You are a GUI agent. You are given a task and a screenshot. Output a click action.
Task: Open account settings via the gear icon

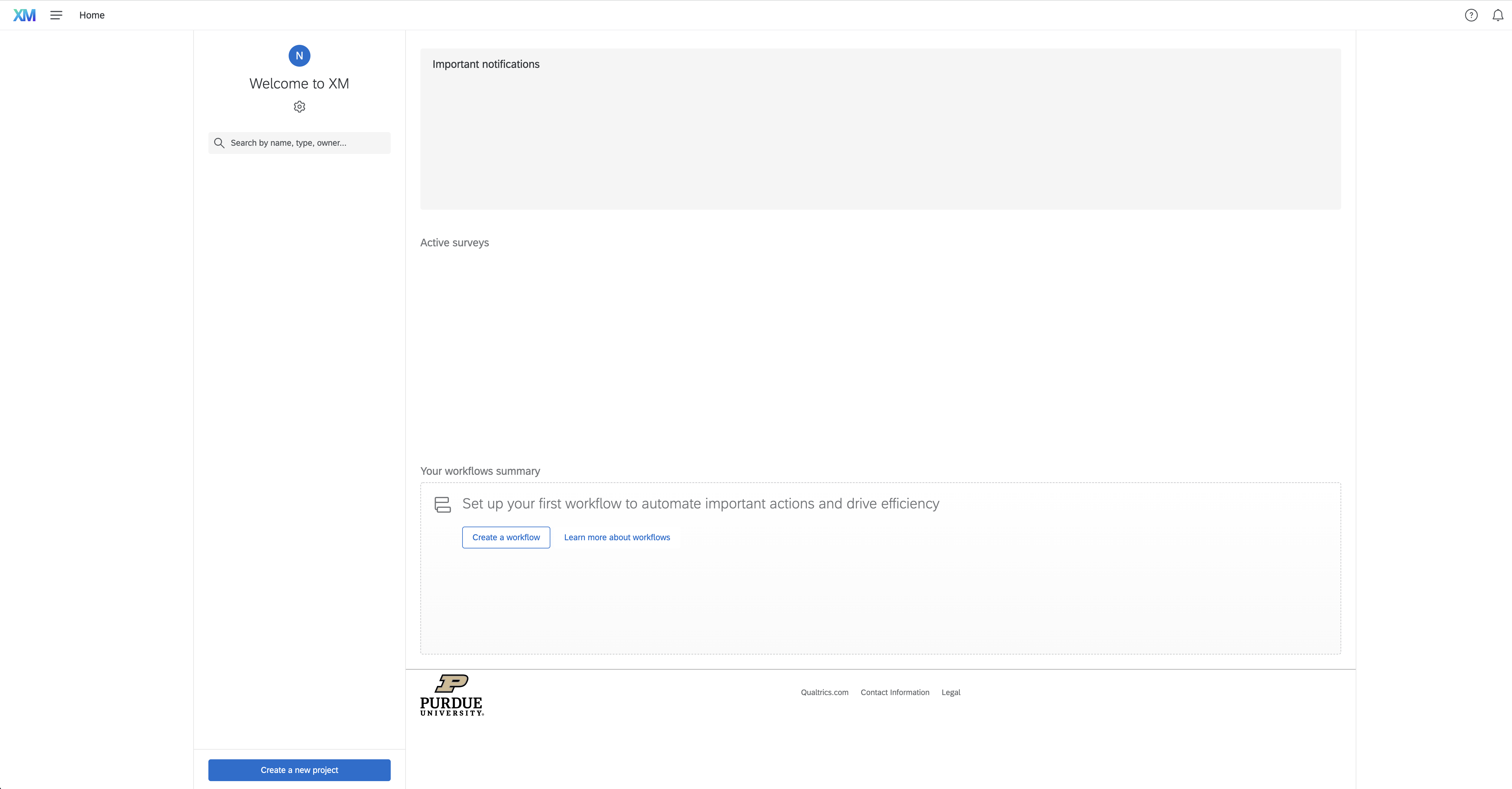pyautogui.click(x=299, y=106)
